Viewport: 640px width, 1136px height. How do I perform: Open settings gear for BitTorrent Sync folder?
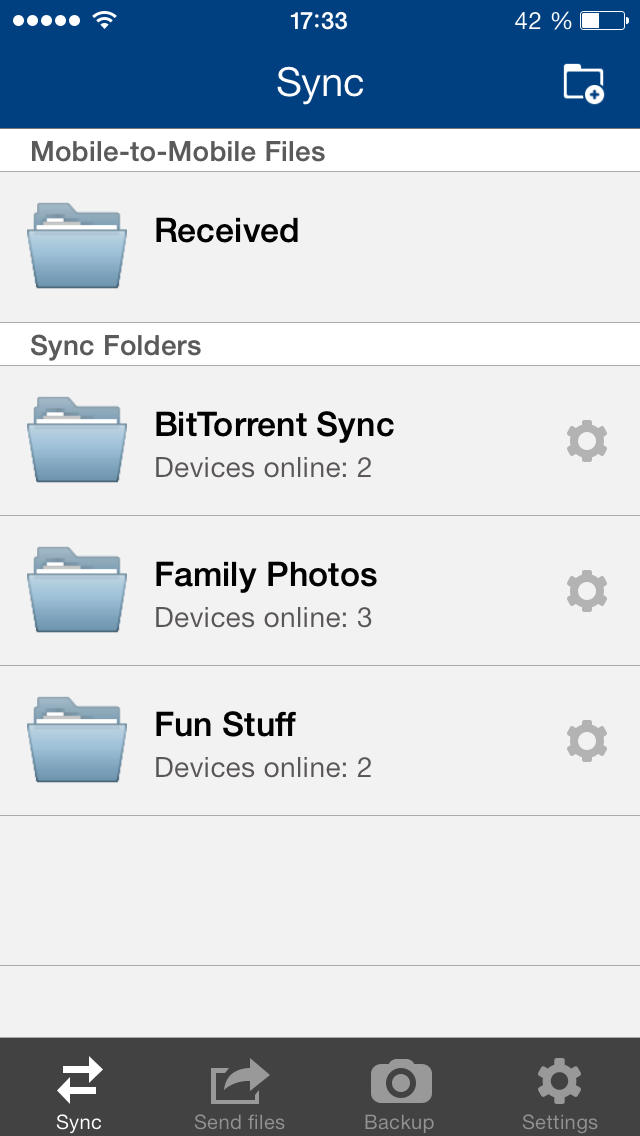click(x=587, y=441)
